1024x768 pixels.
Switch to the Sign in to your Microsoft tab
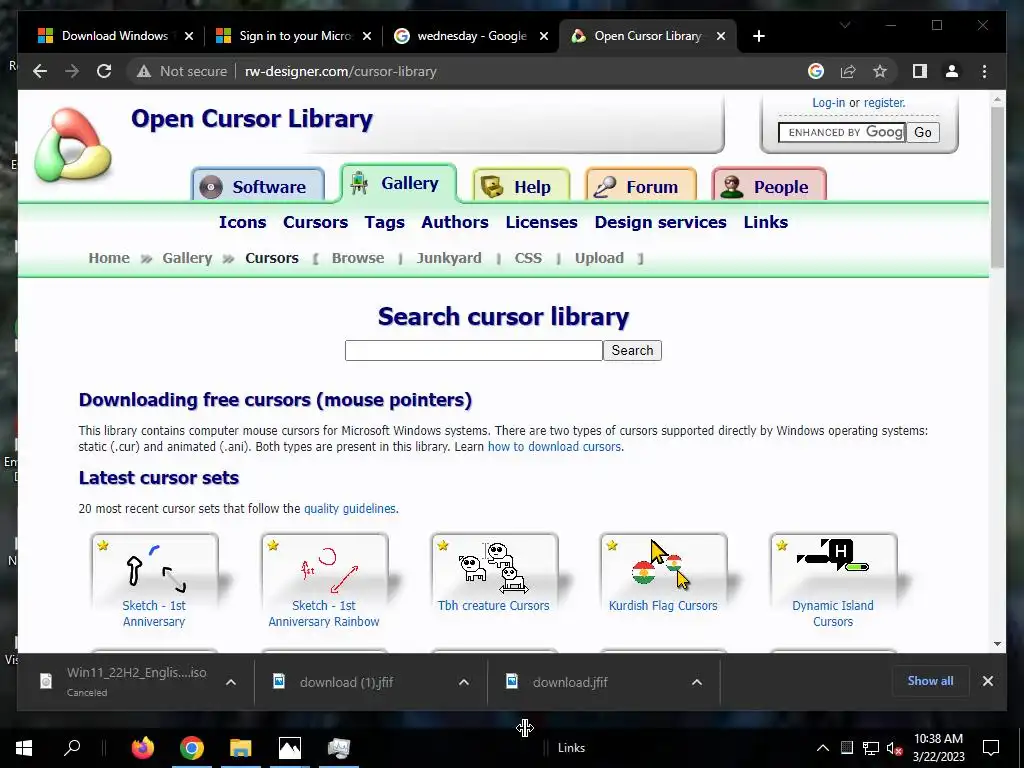[x=296, y=36]
